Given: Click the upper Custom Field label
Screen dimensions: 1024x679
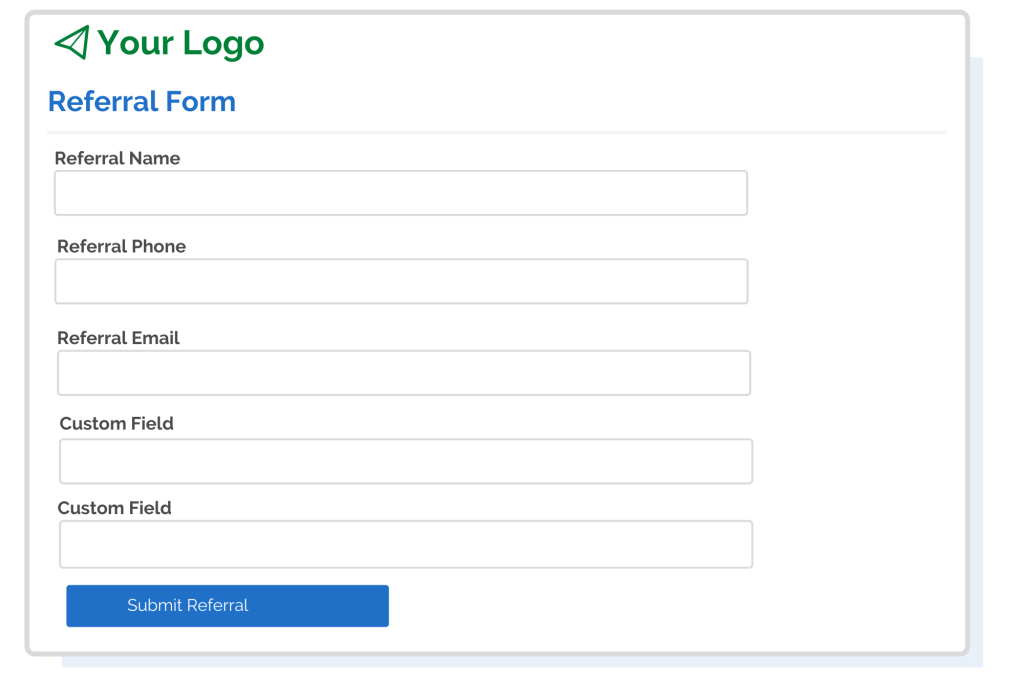Looking at the screenshot, I should coord(115,423).
